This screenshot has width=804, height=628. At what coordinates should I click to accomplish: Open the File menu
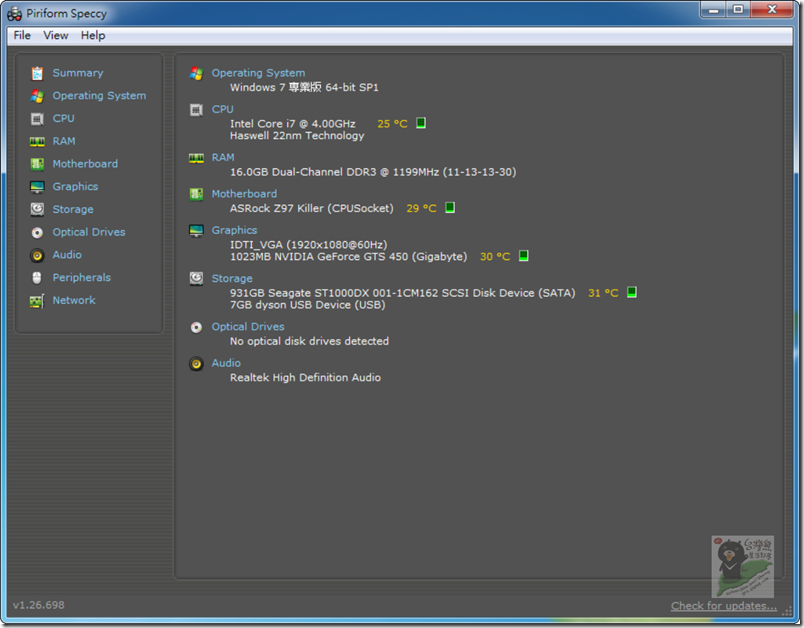click(22, 35)
